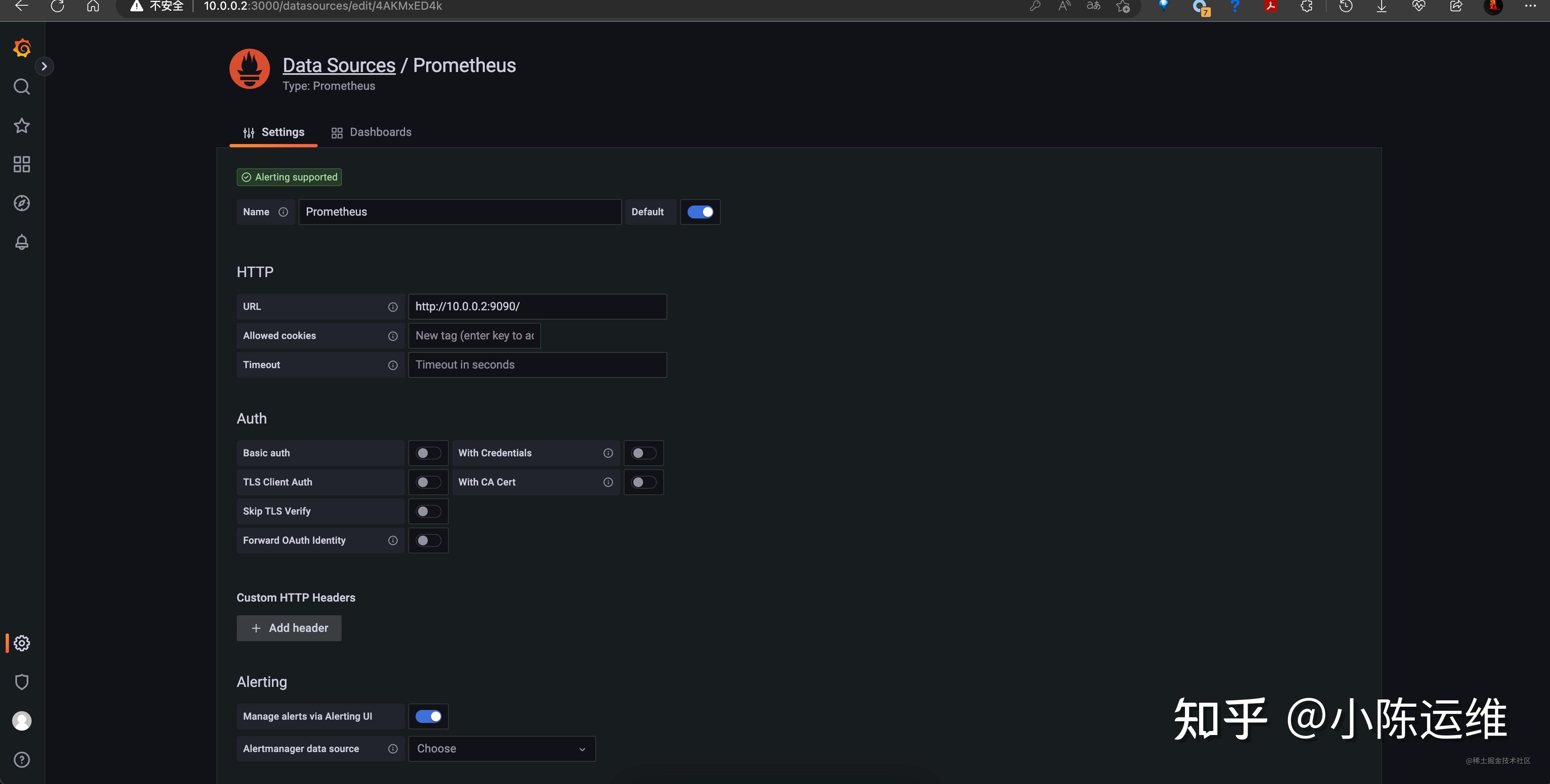The width and height of the screenshot is (1550, 784).
Task: Expand the sidebar navigation chevron
Action: [x=45, y=66]
